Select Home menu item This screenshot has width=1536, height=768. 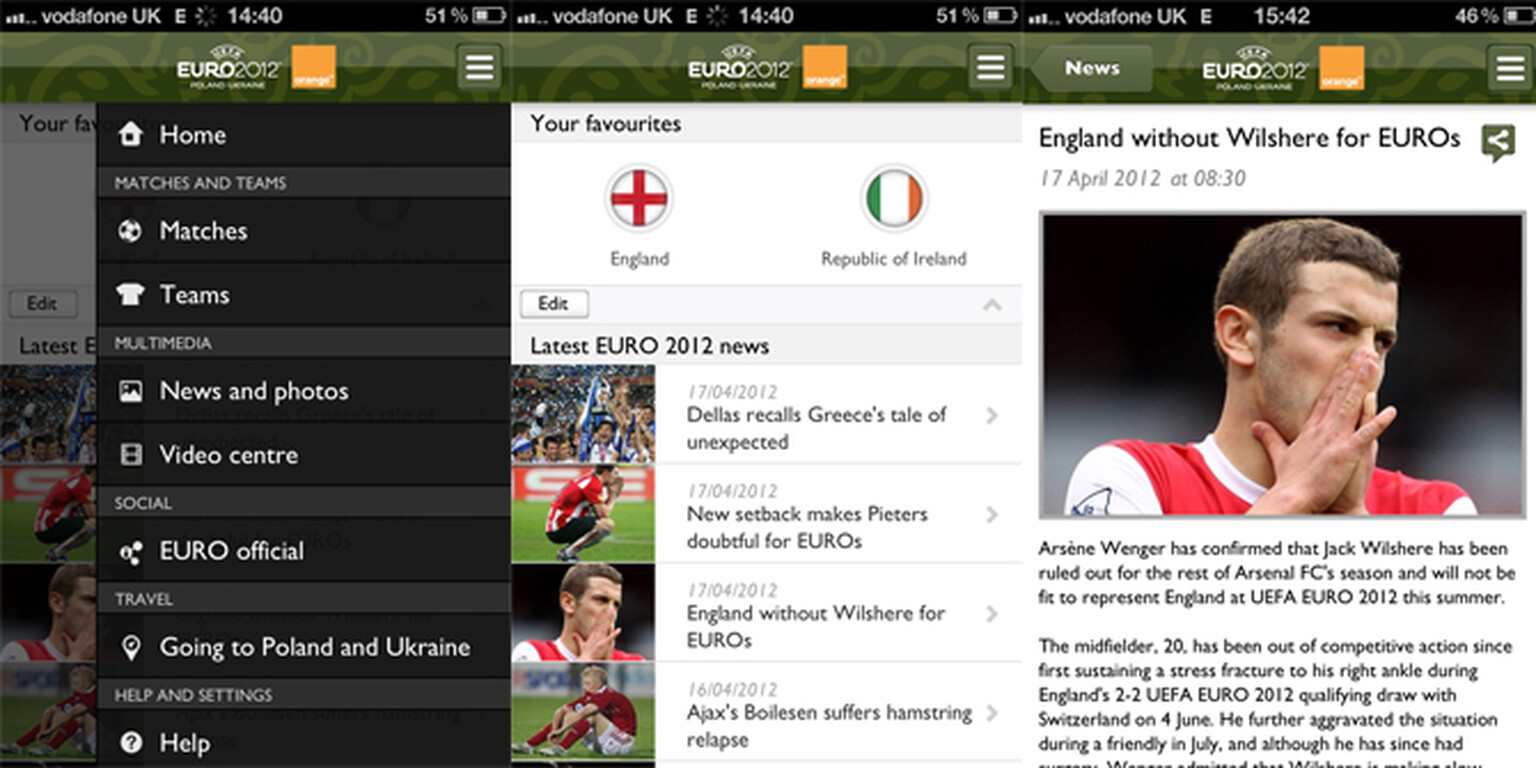tap(304, 134)
